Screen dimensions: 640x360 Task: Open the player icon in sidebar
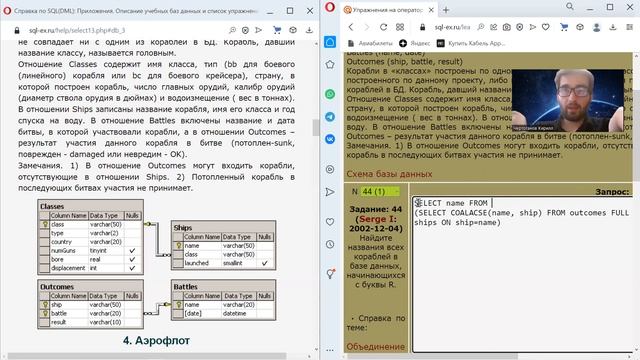[x=330, y=169]
